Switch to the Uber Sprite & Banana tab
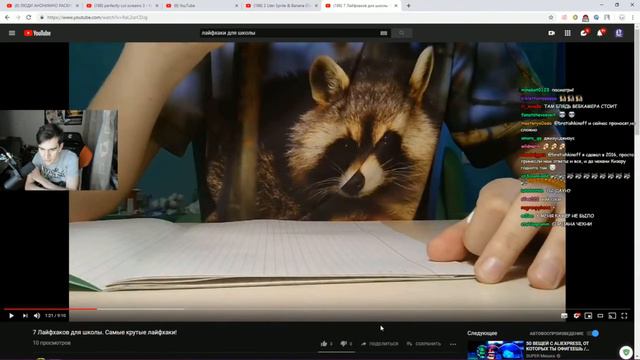Screen dimensions: 640x360 tap(281, 6)
